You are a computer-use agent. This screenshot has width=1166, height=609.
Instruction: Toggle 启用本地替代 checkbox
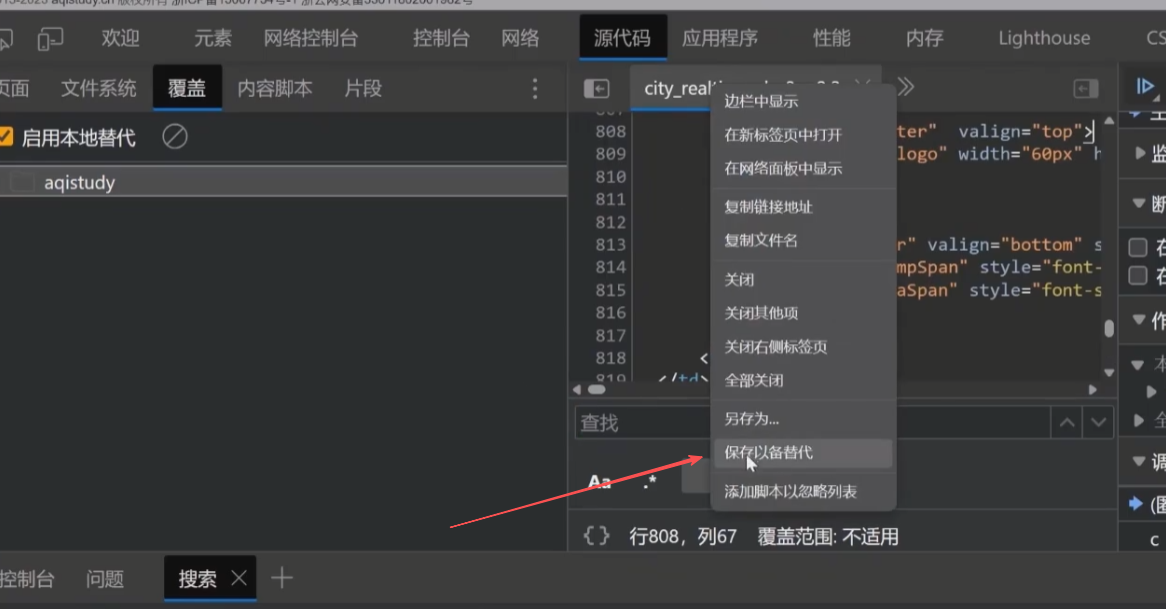point(5,137)
